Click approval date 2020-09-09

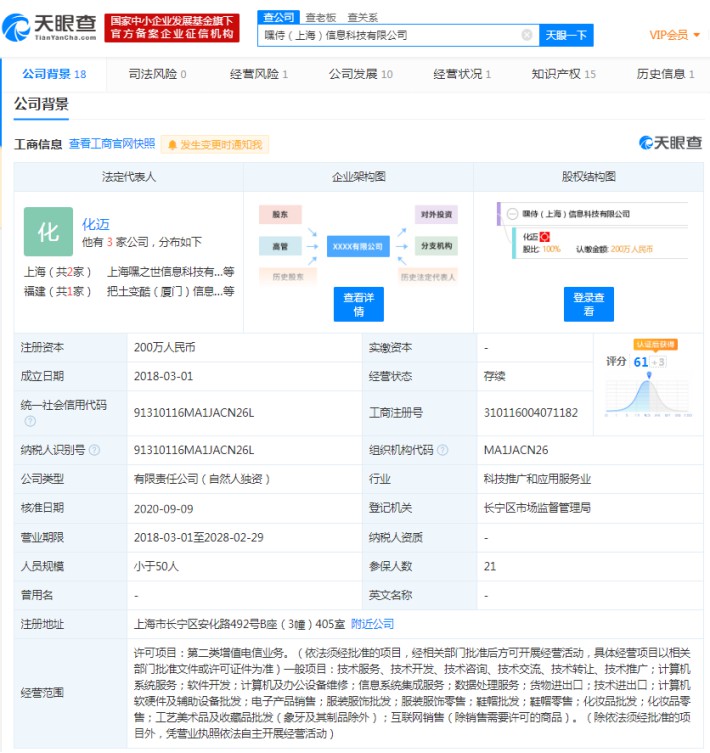point(163,509)
